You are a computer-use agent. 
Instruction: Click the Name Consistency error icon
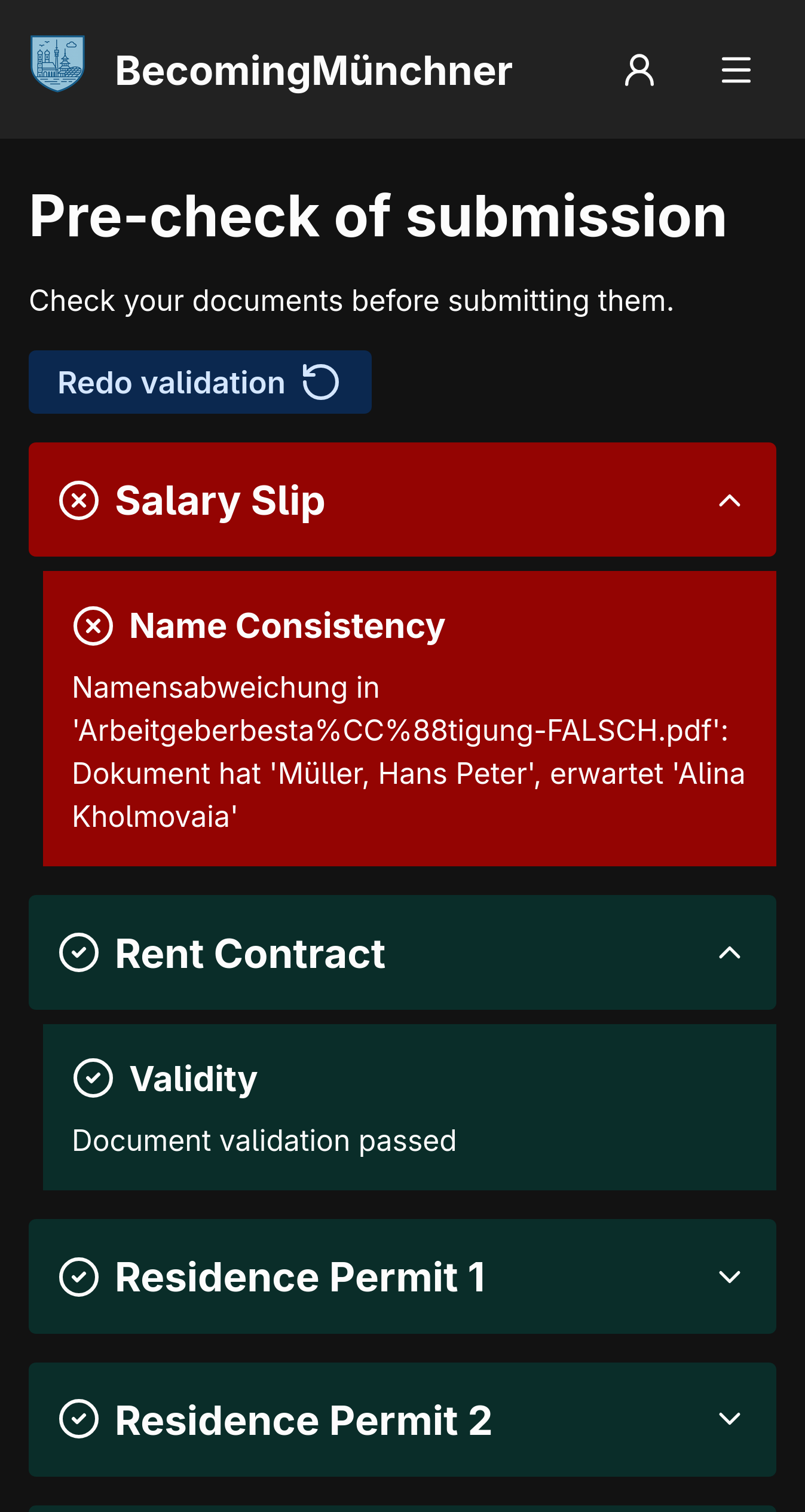click(x=93, y=625)
